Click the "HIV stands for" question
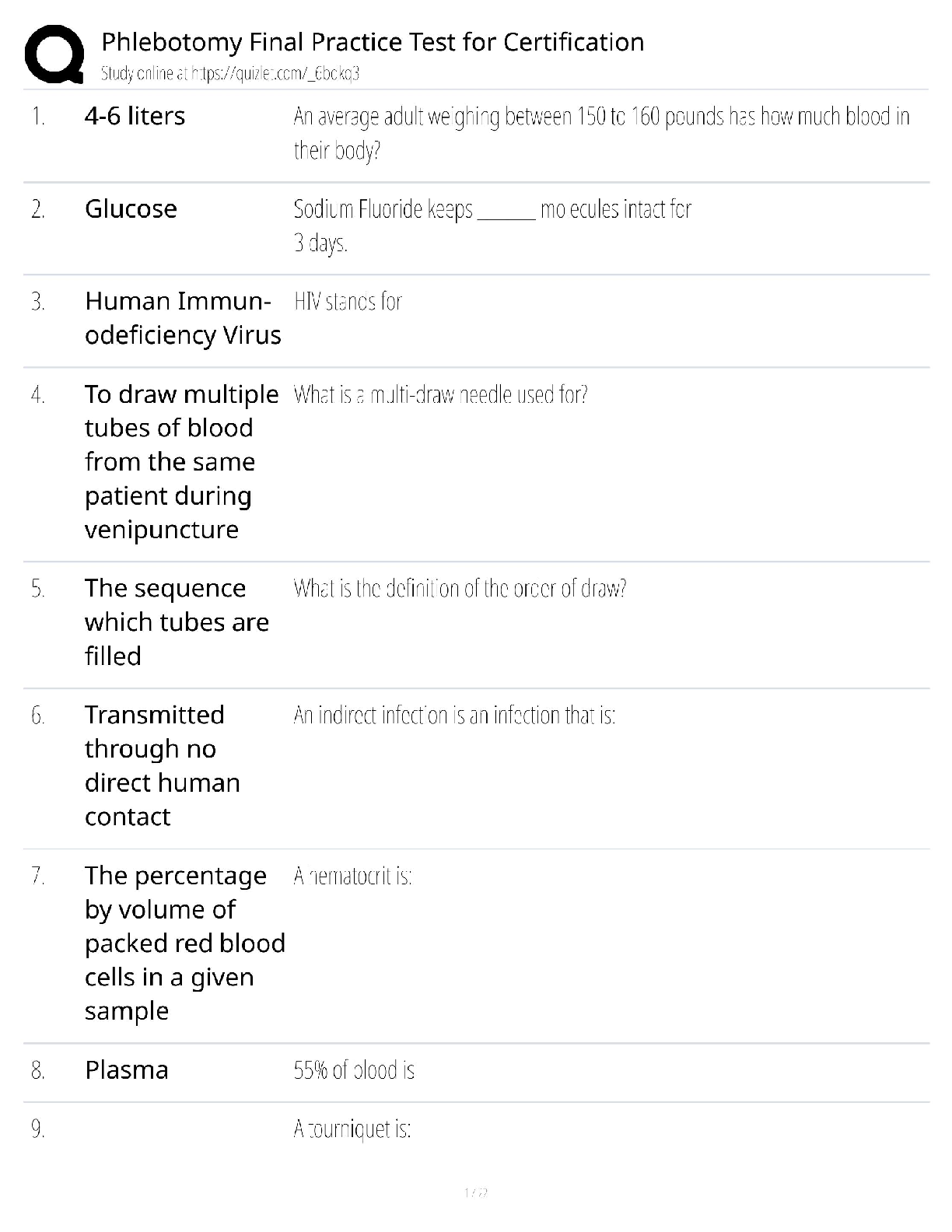The image size is (952, 1232). tap(348, 302)
